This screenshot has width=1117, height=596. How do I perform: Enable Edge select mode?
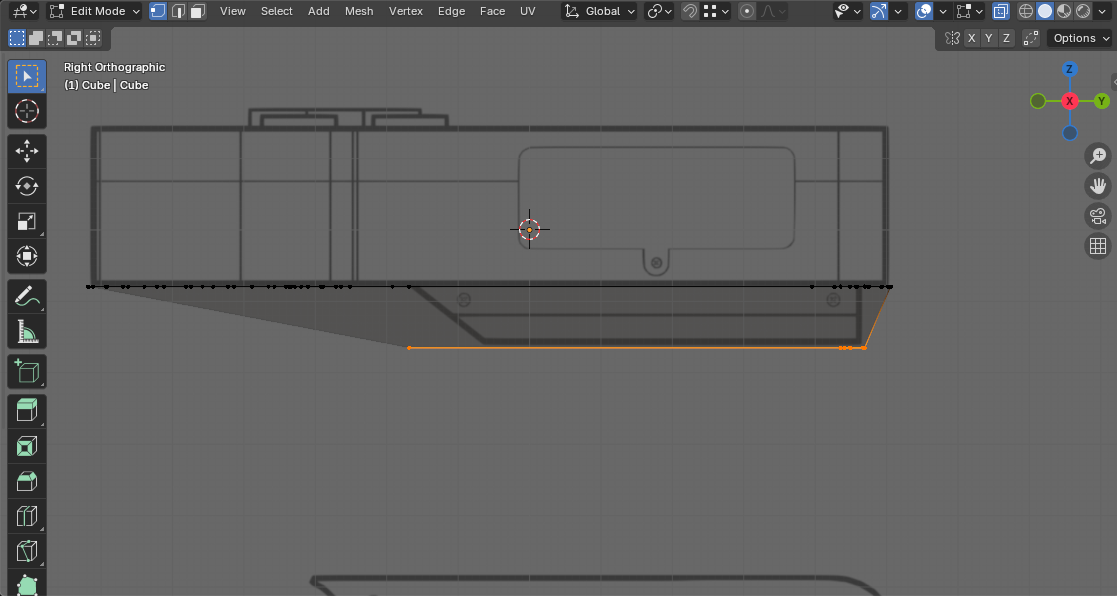point(177,11)
